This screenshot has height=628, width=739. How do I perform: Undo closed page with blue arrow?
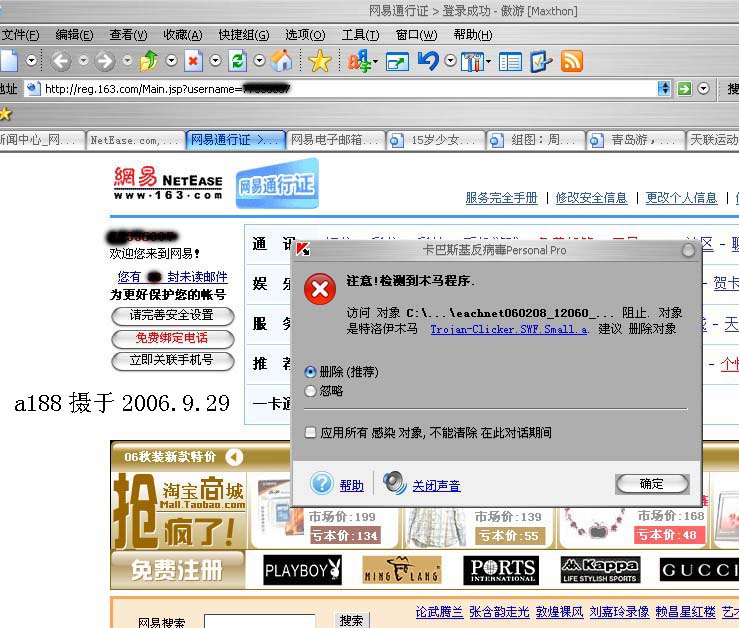pos(428,61)
